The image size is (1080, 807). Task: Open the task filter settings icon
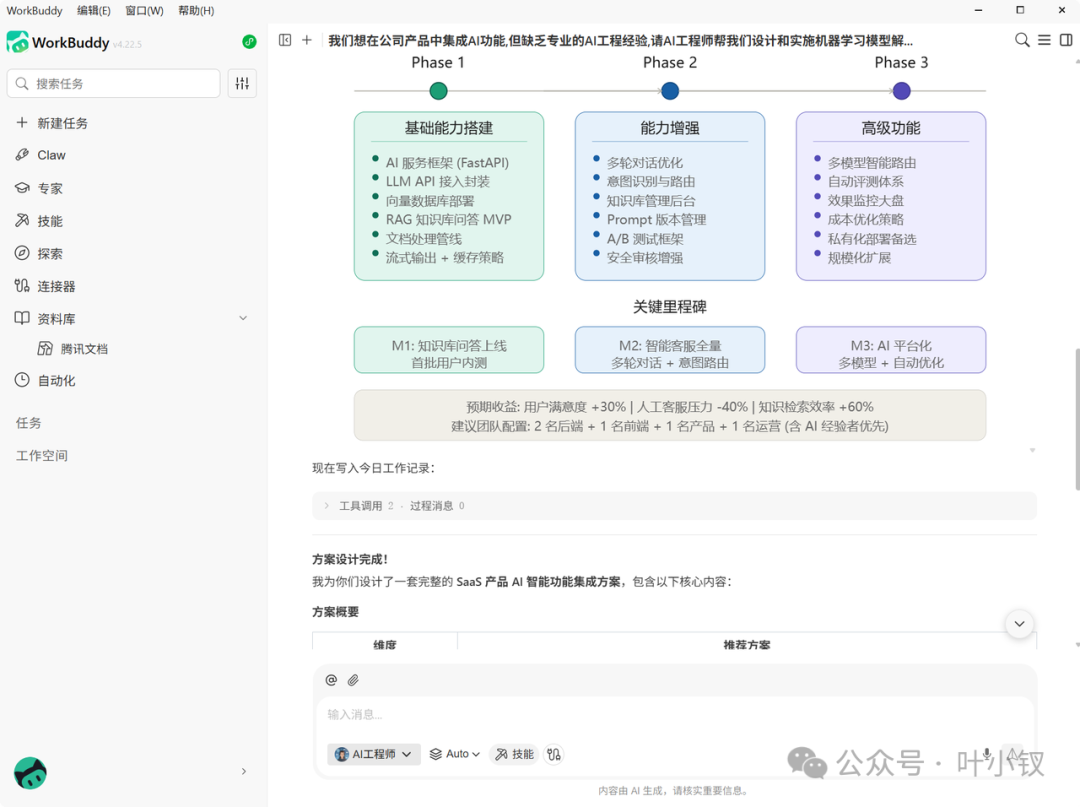pyautogui.click(x=242, y=83)
